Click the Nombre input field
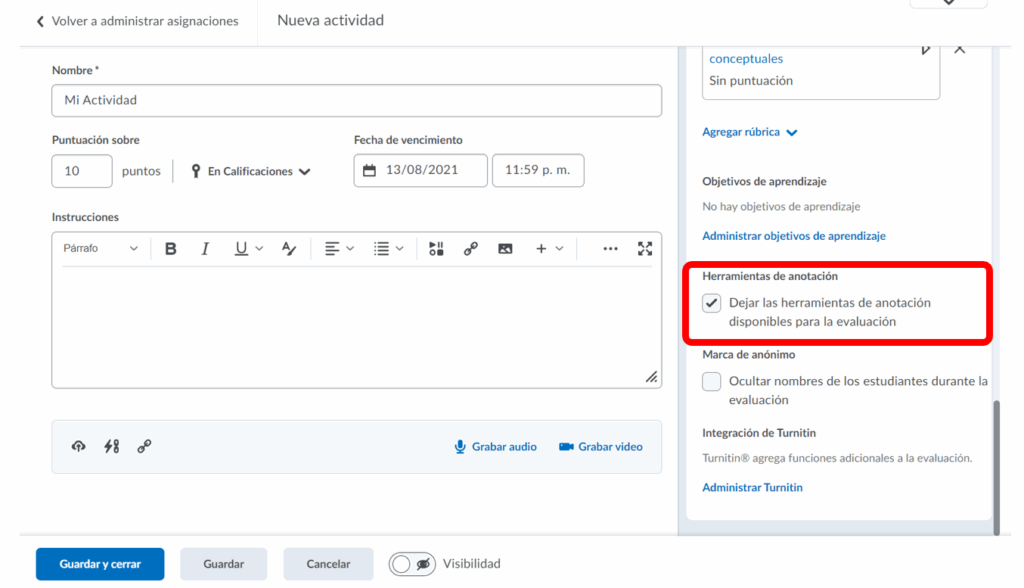 tap(356, 100)
